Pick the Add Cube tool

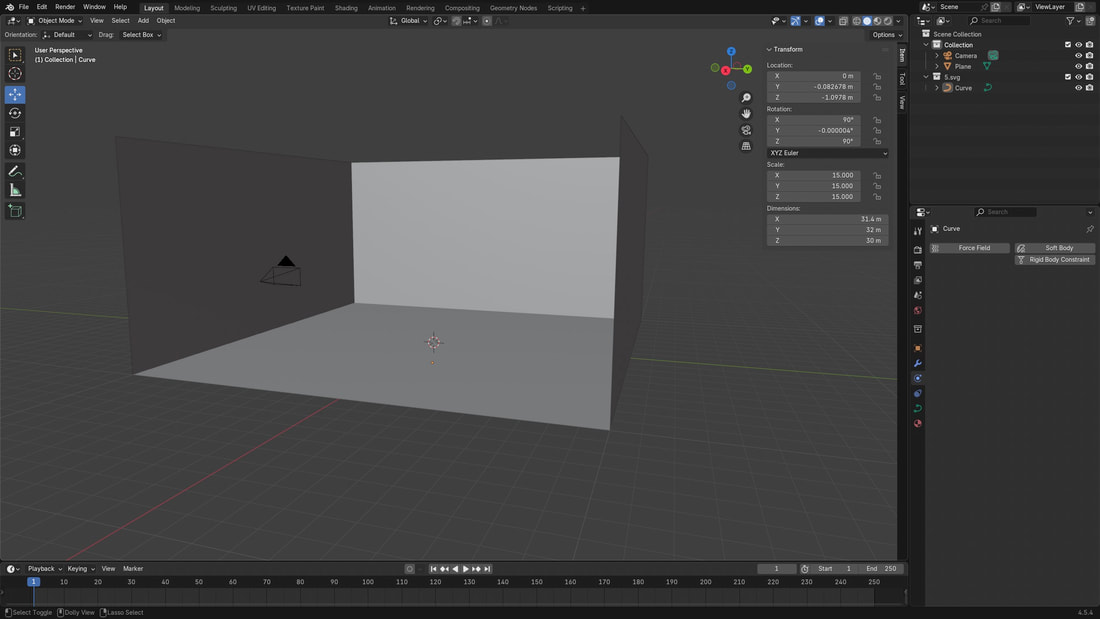(x=15, y=211)
